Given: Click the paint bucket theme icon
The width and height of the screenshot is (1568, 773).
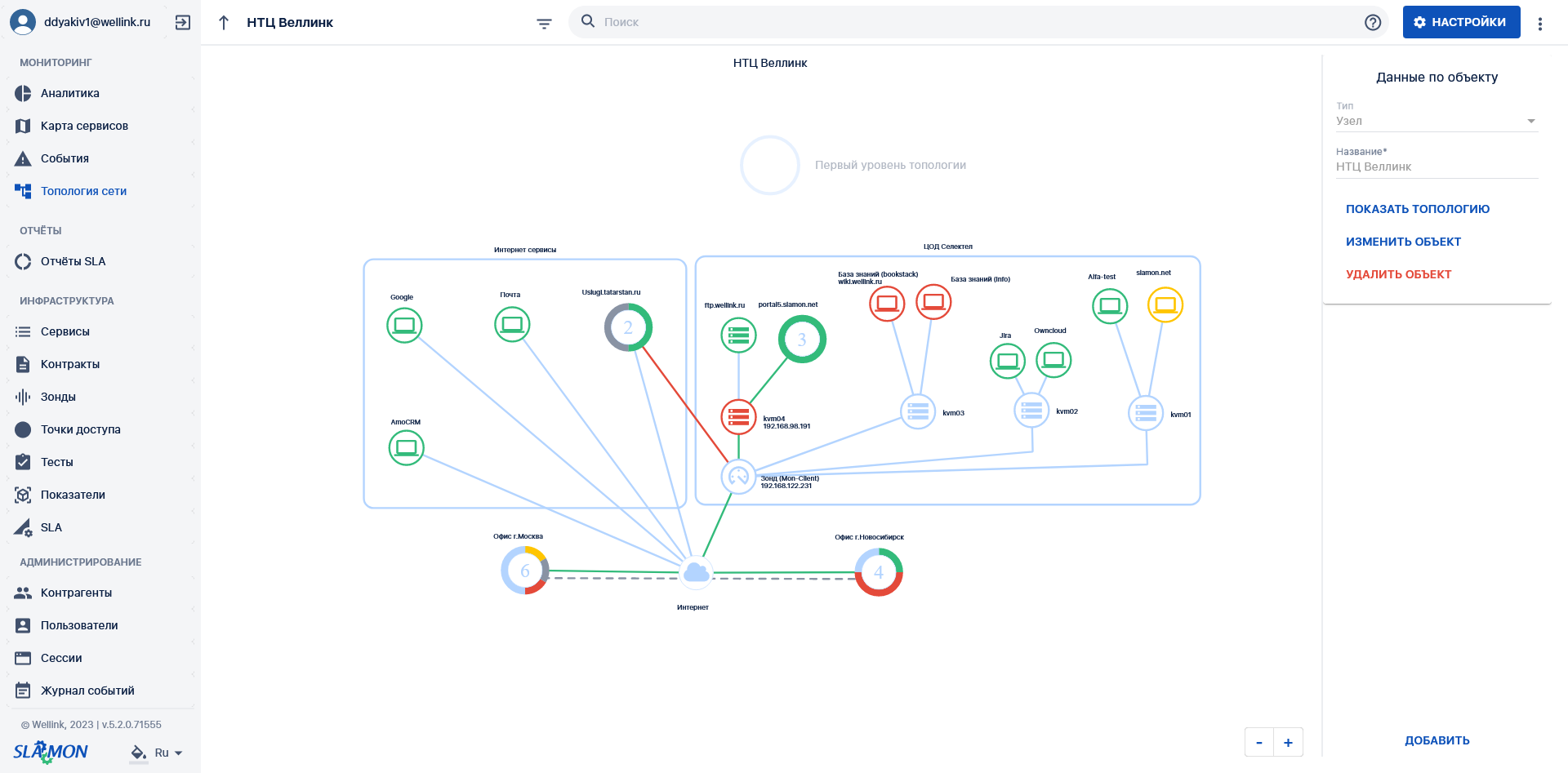Looking at the screenshot, I should pyautogui.click(x=139, y=753).
